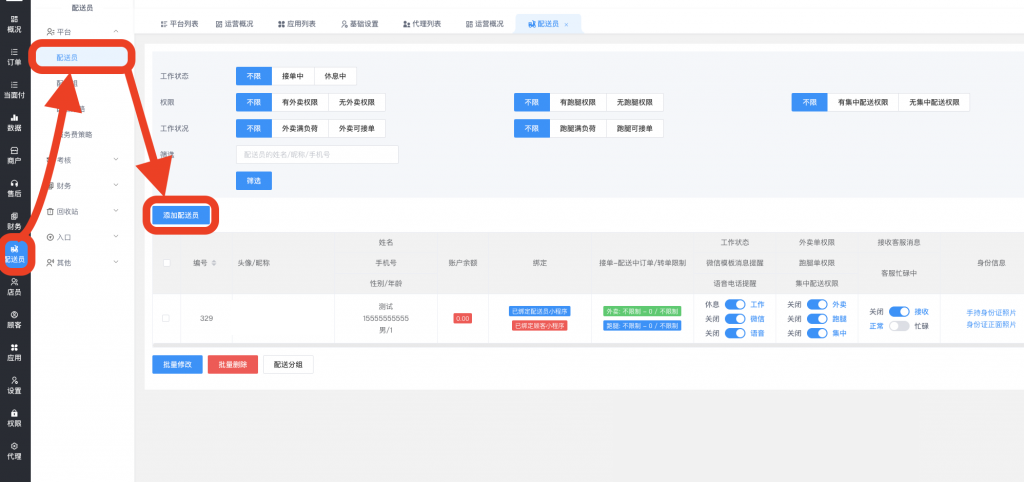Expand the 财务 submenu group

83,186
